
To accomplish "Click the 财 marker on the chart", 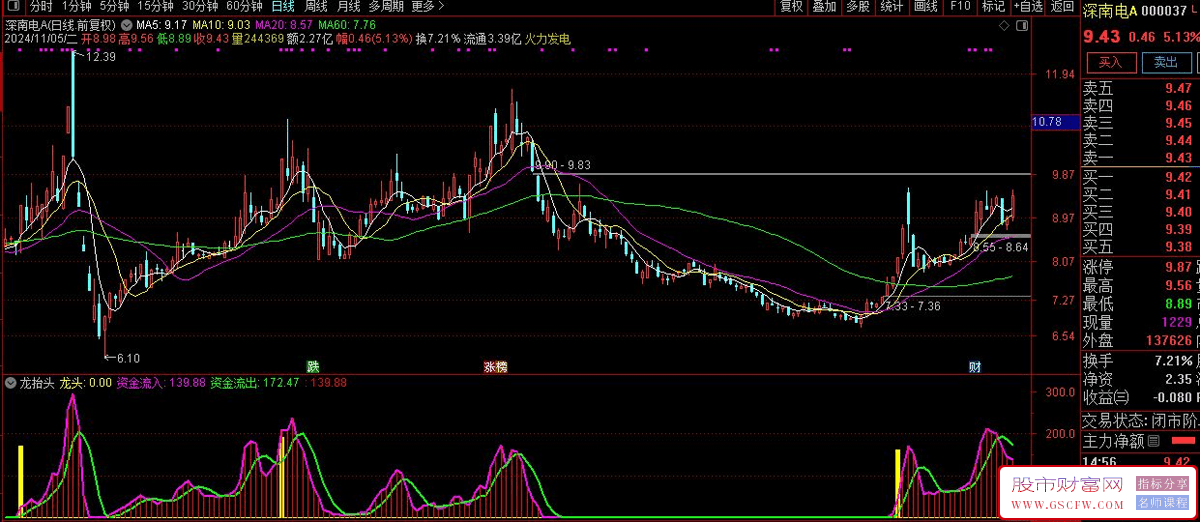I will 974,367.
